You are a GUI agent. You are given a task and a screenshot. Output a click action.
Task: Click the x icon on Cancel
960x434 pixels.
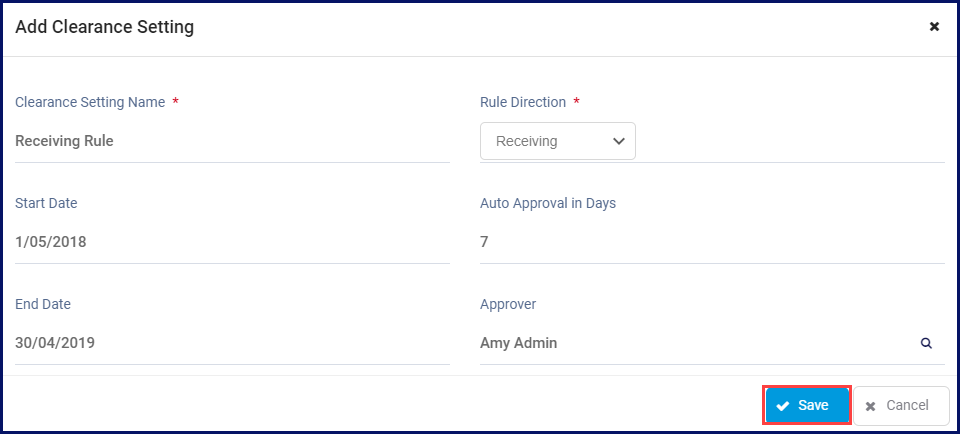coord(870,406)
